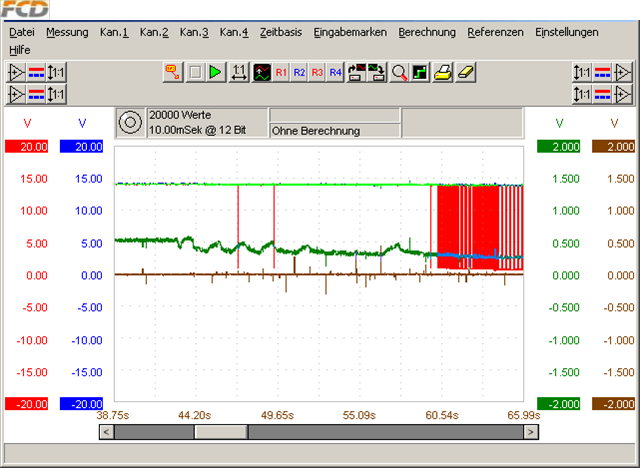640x468 pixels.
Task: Click the Ohne Berechnung status field
Action: click(x=333, y=131)
